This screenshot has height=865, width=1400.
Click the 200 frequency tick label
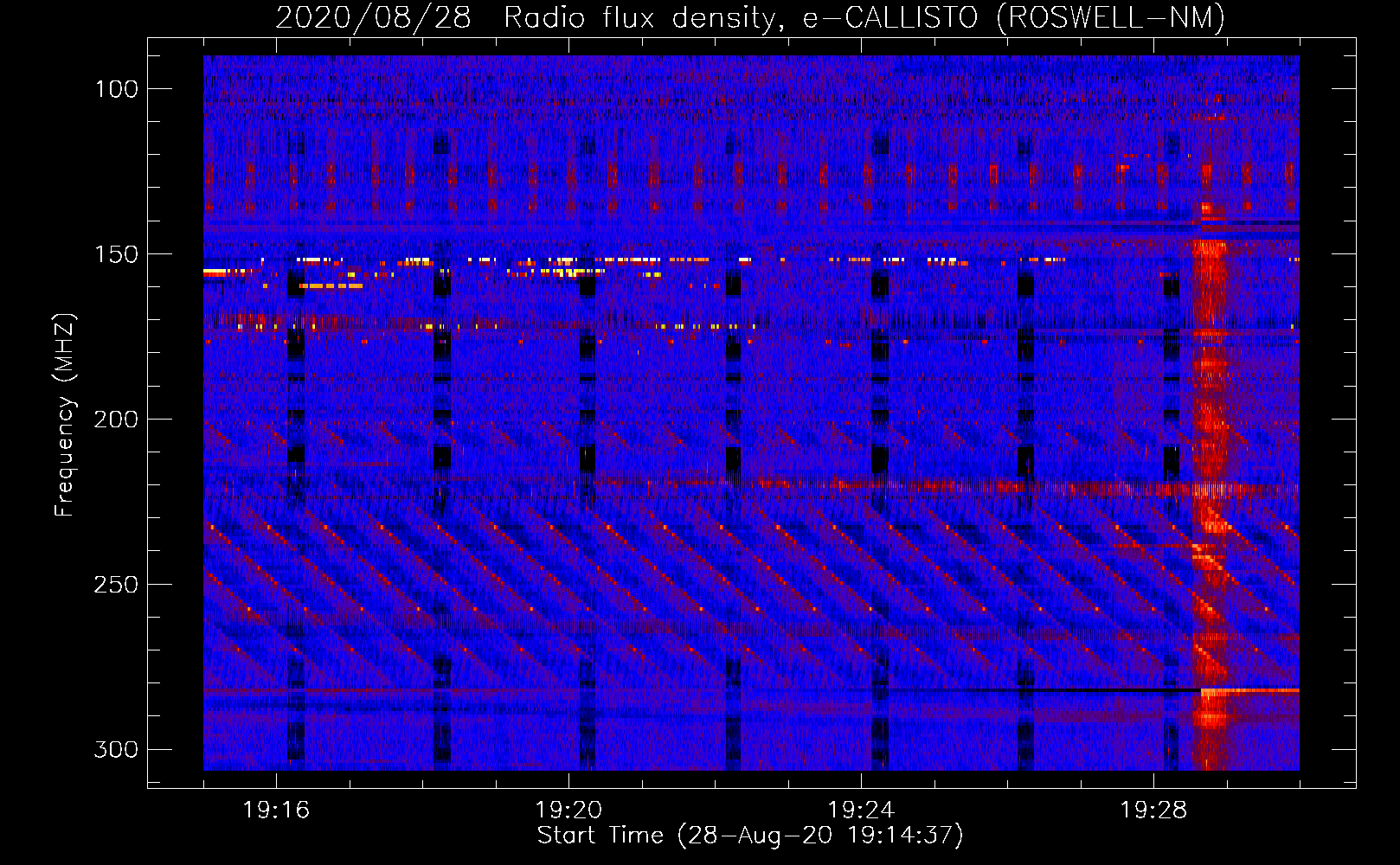tap(117, 420)
